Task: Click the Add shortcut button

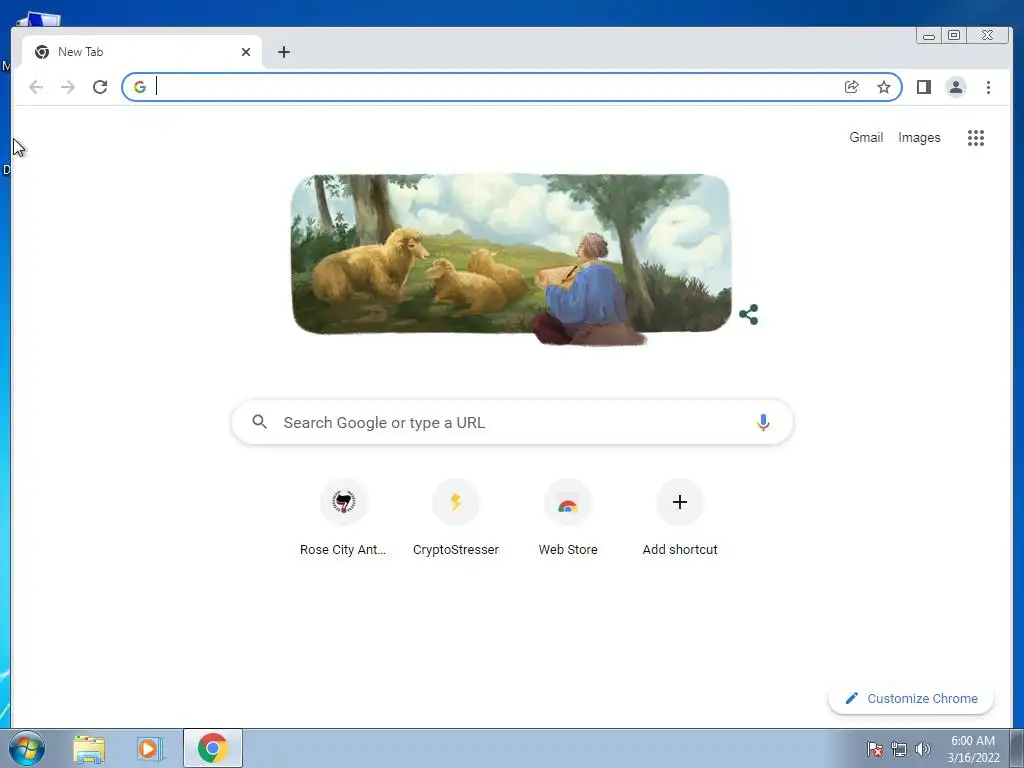Action: click(680, 519)
